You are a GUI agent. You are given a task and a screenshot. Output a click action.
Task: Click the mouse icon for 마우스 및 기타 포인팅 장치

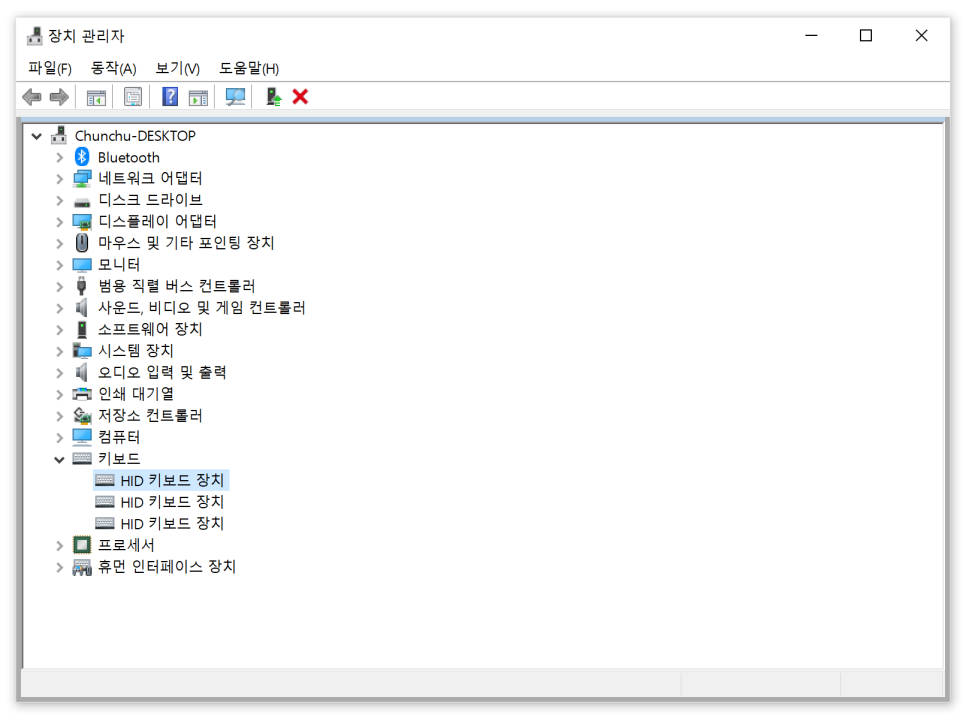point(82,243)
